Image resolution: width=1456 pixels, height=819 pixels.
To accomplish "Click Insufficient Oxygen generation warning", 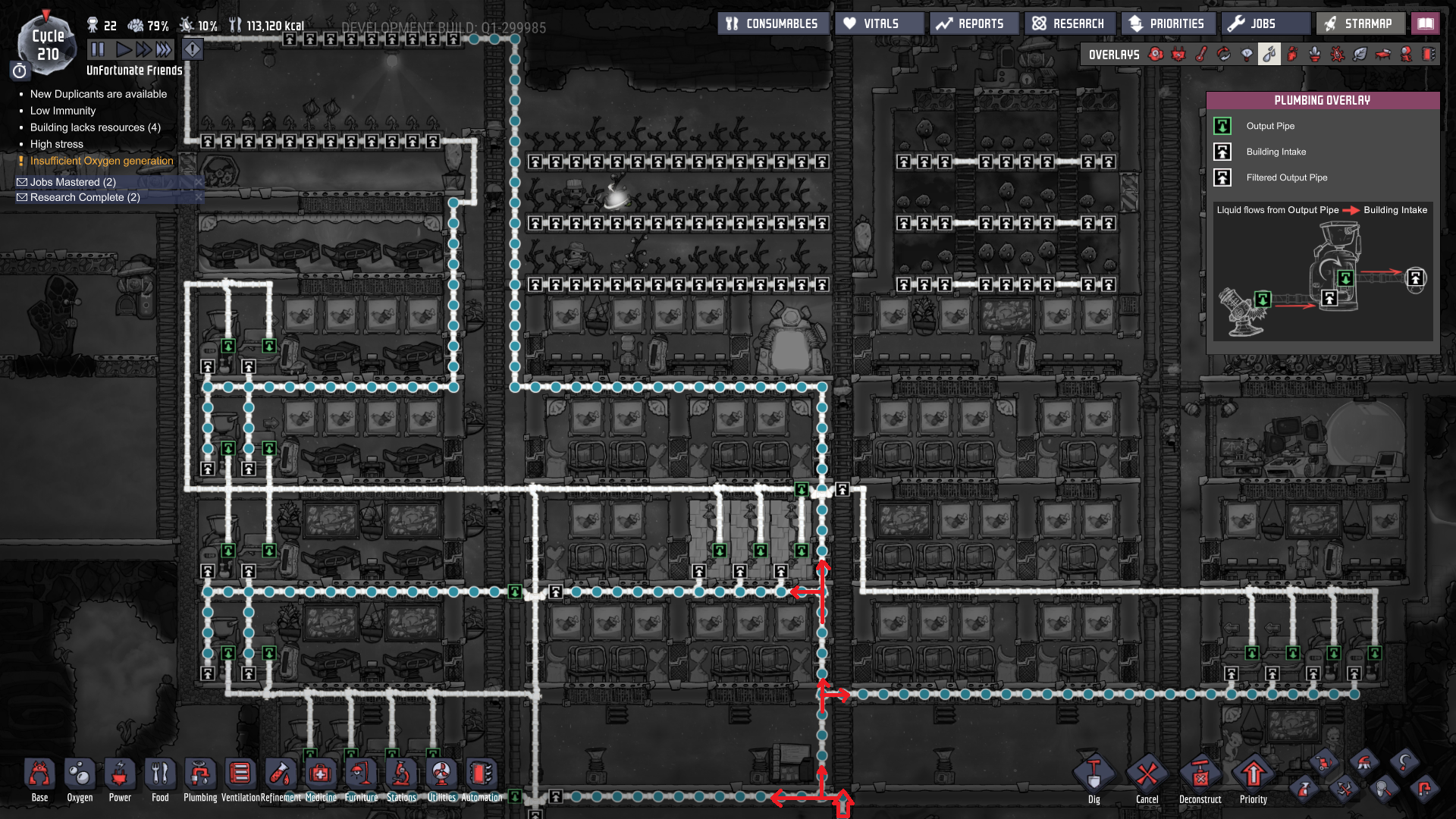I will click(x=102, y=161).
